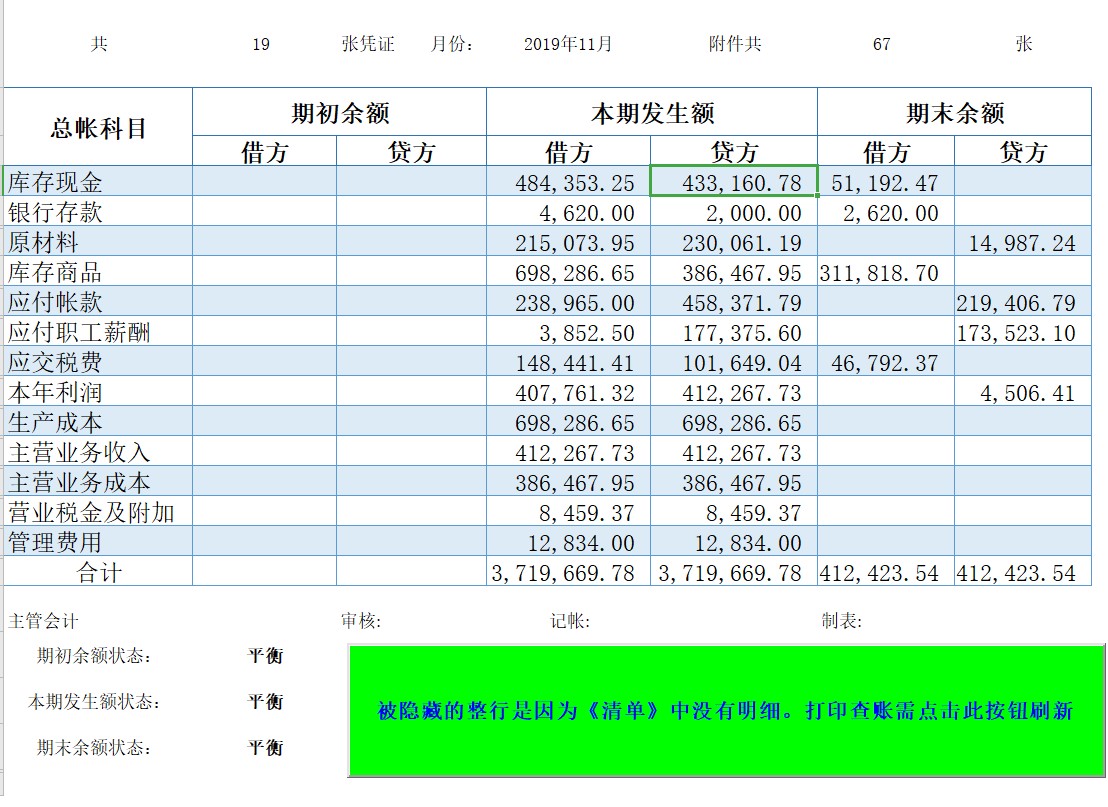The image size is (1108, 807).
Task: Select the attachments count 67 cell
Action: point(878,44)
